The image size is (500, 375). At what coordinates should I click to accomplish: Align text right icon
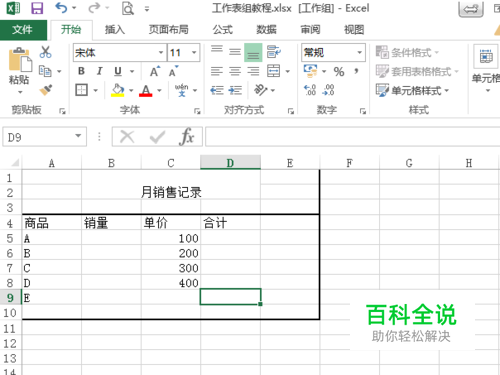click(x=253, y=71)
